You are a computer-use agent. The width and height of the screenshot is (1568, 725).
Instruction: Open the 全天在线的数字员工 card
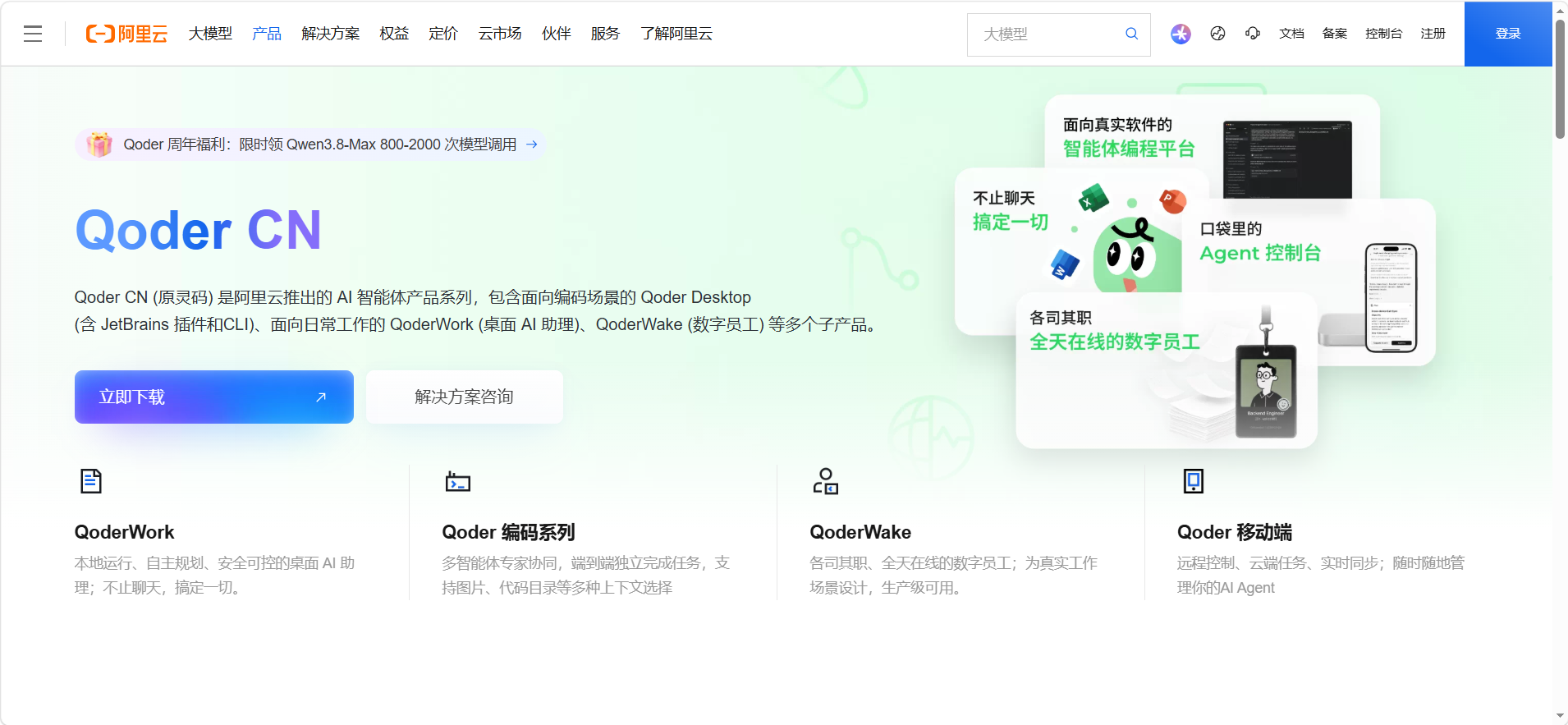(1167, 370)
